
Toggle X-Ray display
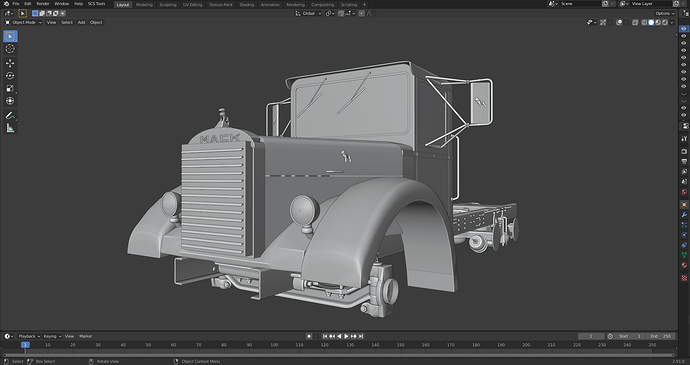coord(635,22)
